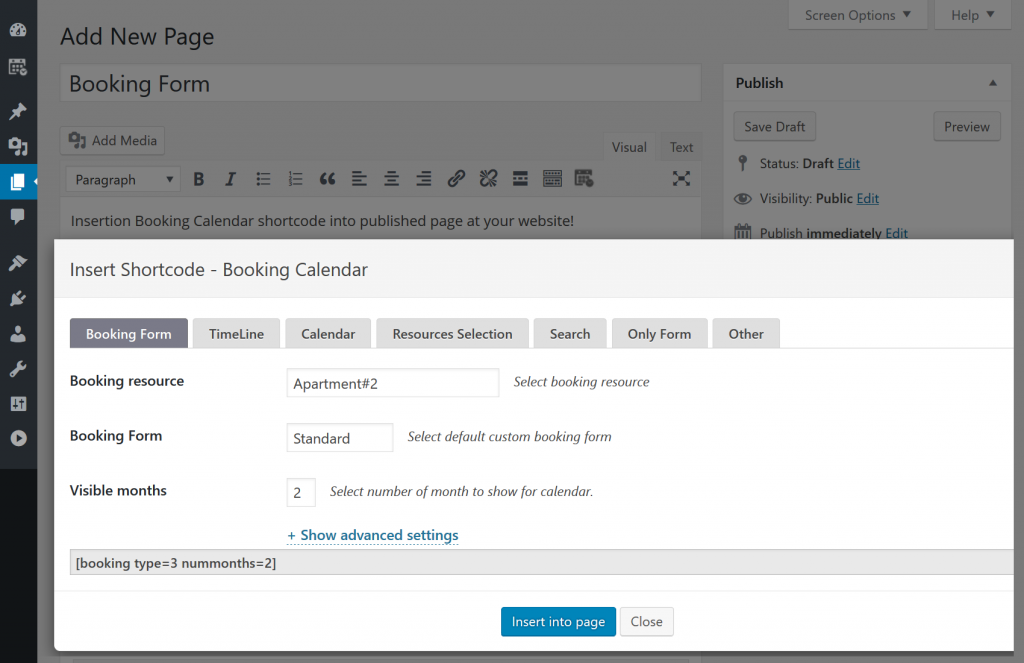Image resolution: width=1024 pixels, height=663 pixels.
Task: Click the Visible months input field
Action: [301, 492]
